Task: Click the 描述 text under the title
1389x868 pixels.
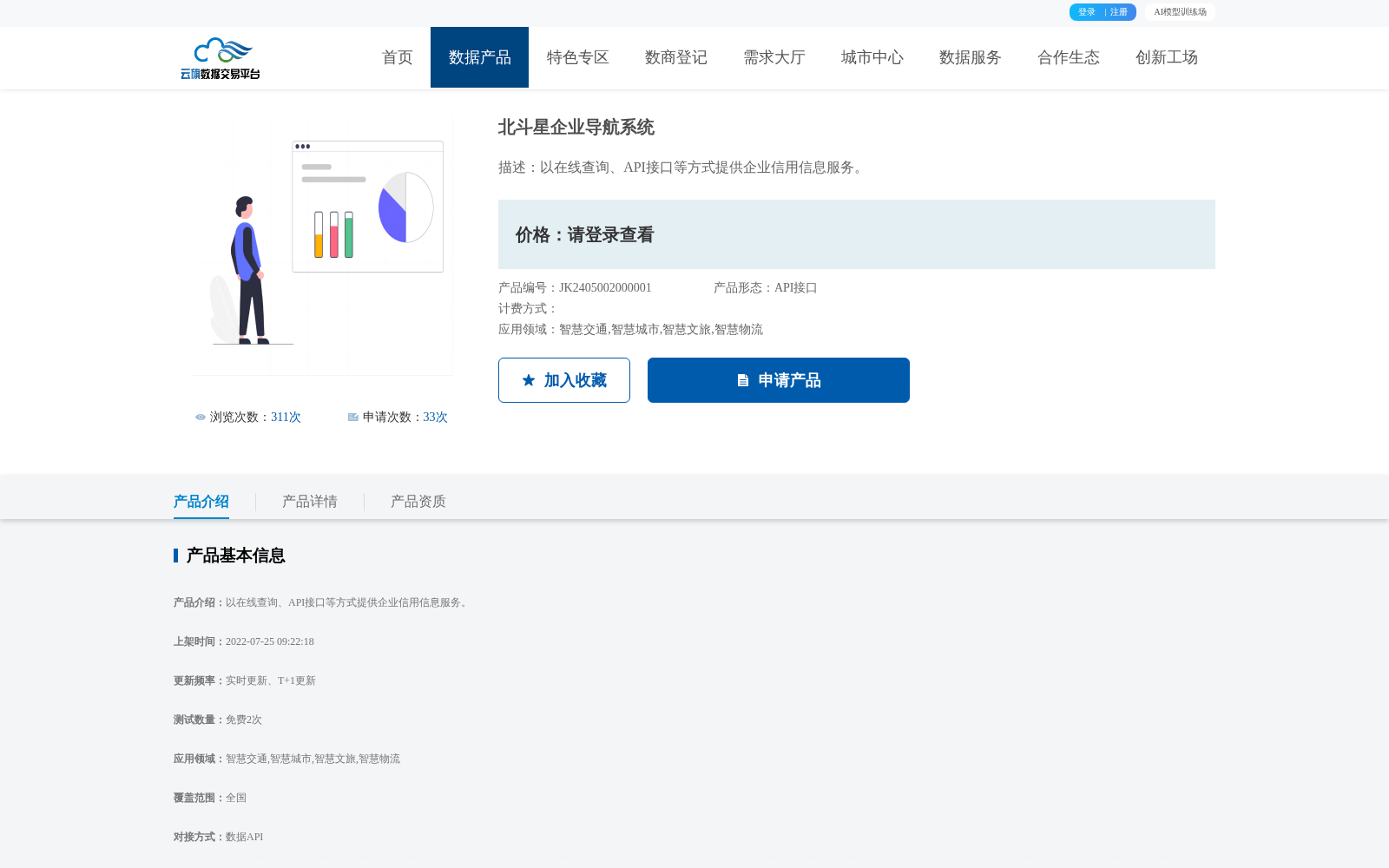Action: 683,168
